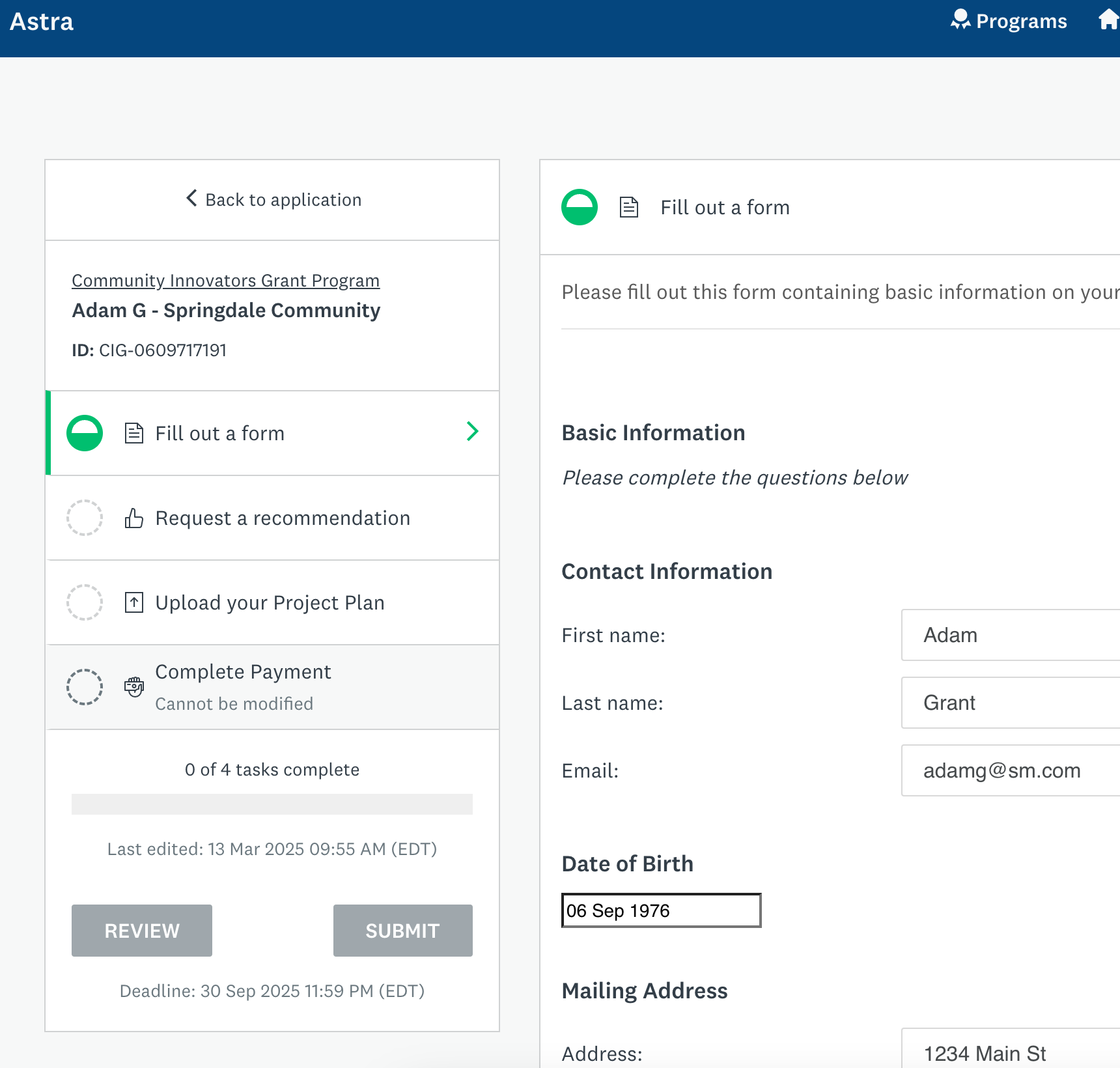Toggle the status circle for Request a recommendation
Viewport: 1120px width, 1068px height.
pos(84,518)
